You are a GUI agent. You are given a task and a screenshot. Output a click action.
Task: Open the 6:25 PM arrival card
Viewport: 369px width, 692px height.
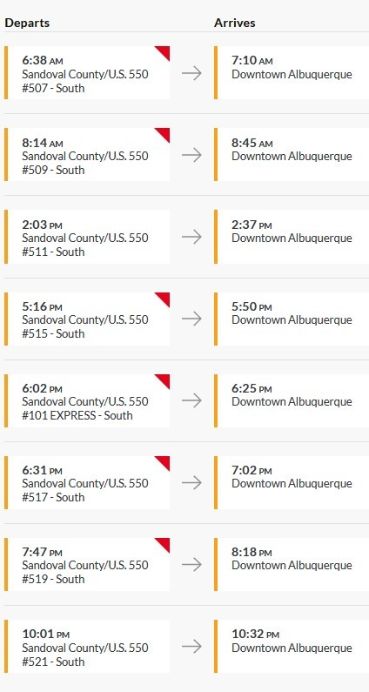tap(291, 400)
